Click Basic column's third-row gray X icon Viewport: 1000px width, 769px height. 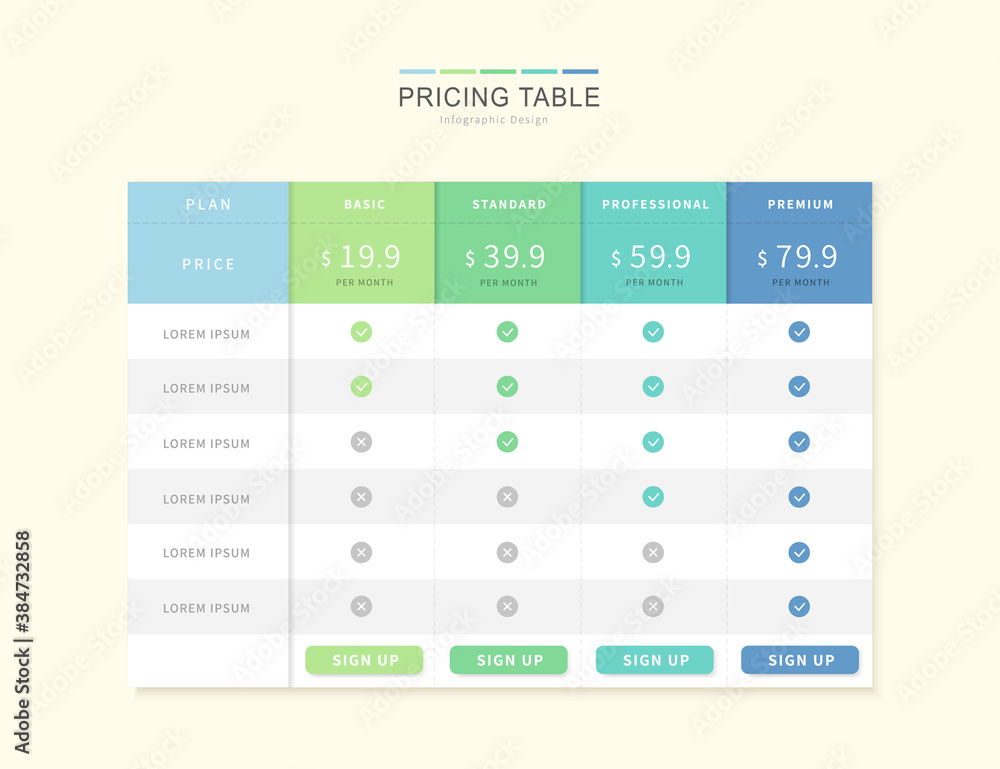pos(361,442)
